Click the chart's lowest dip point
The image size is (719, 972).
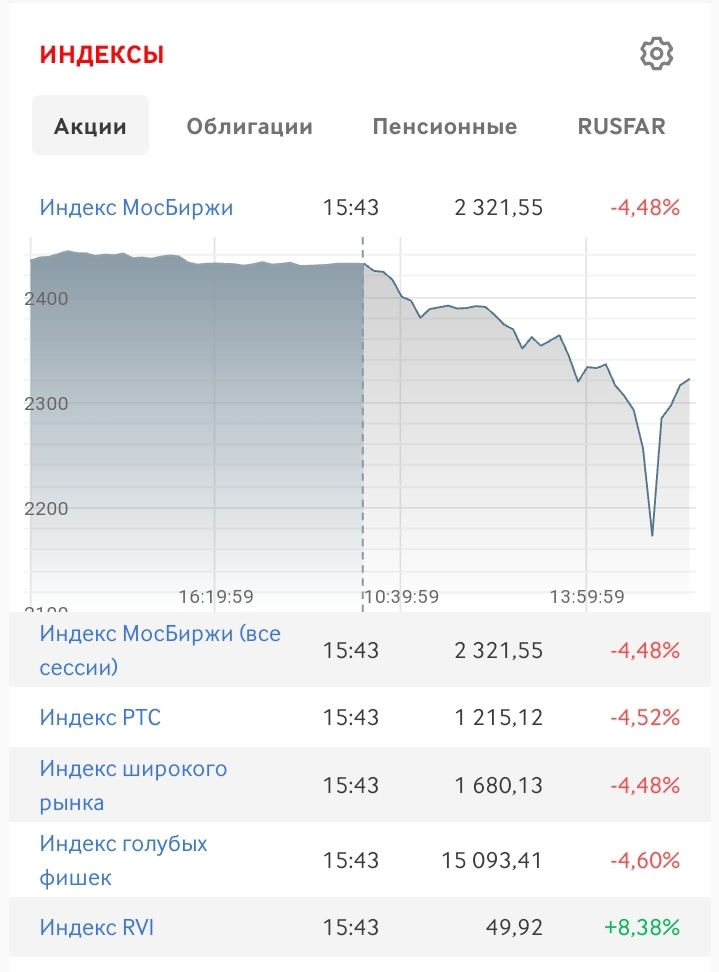coord(652,534)
